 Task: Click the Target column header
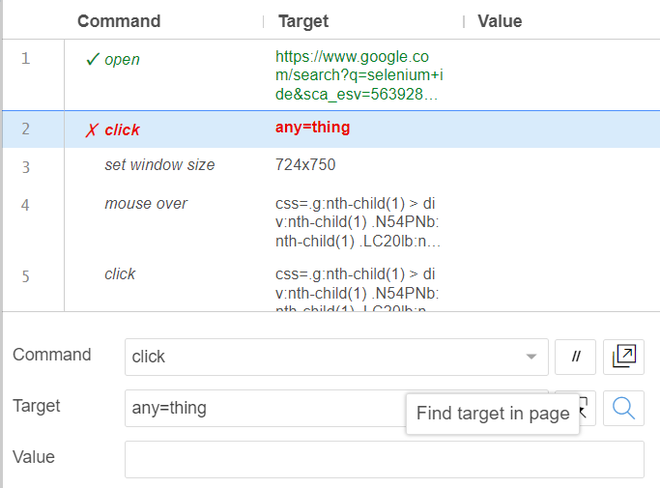pos(303,21)
